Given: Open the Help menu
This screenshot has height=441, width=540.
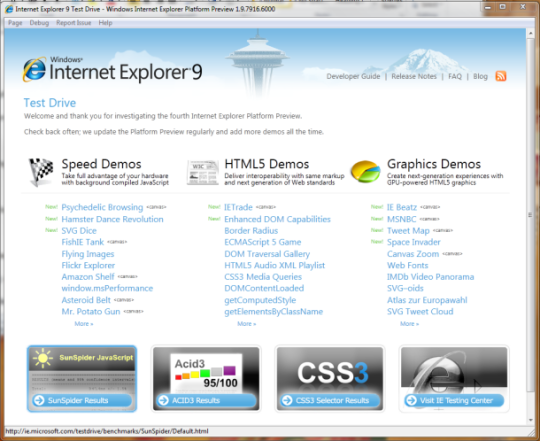Looking at the screenshot, I should [105, 23].
